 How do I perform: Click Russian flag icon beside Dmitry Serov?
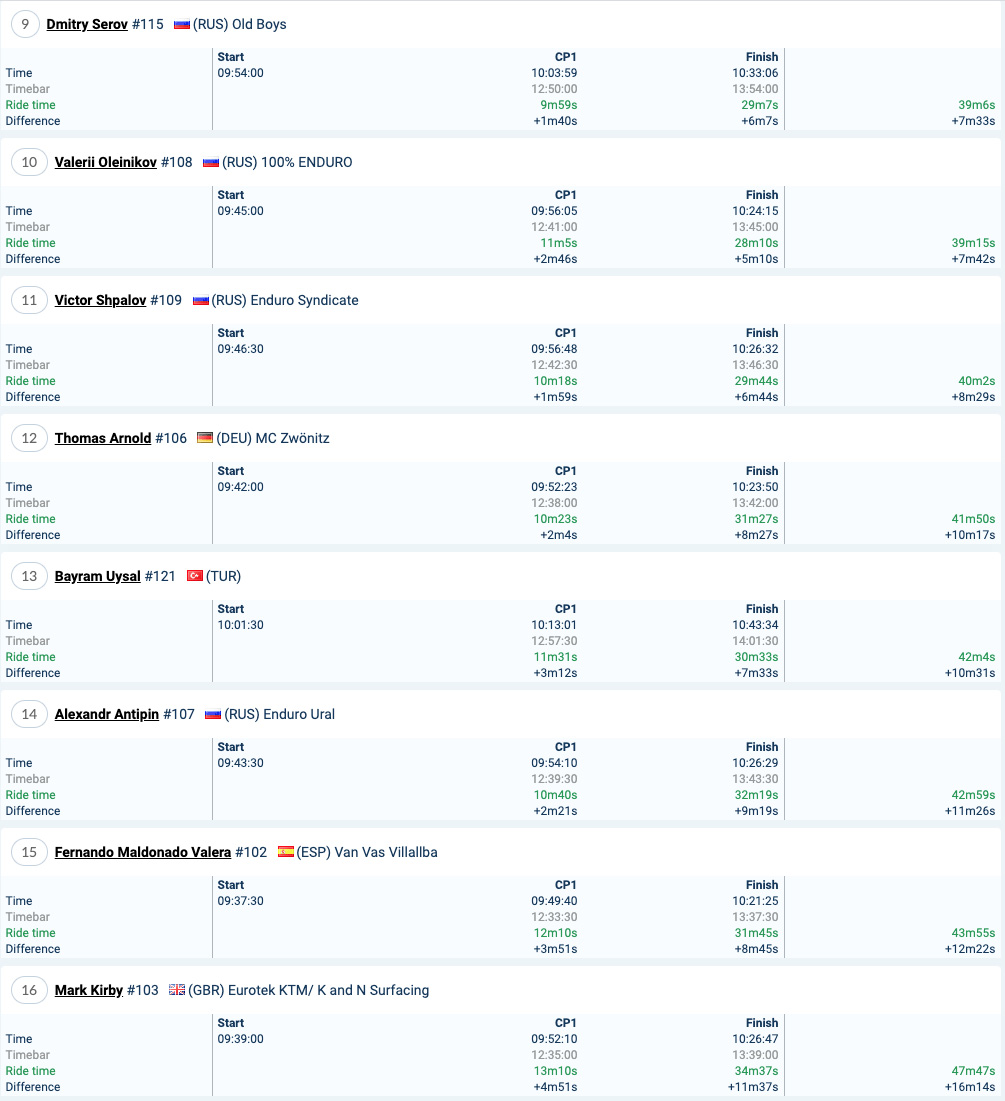tap(182, 25)
